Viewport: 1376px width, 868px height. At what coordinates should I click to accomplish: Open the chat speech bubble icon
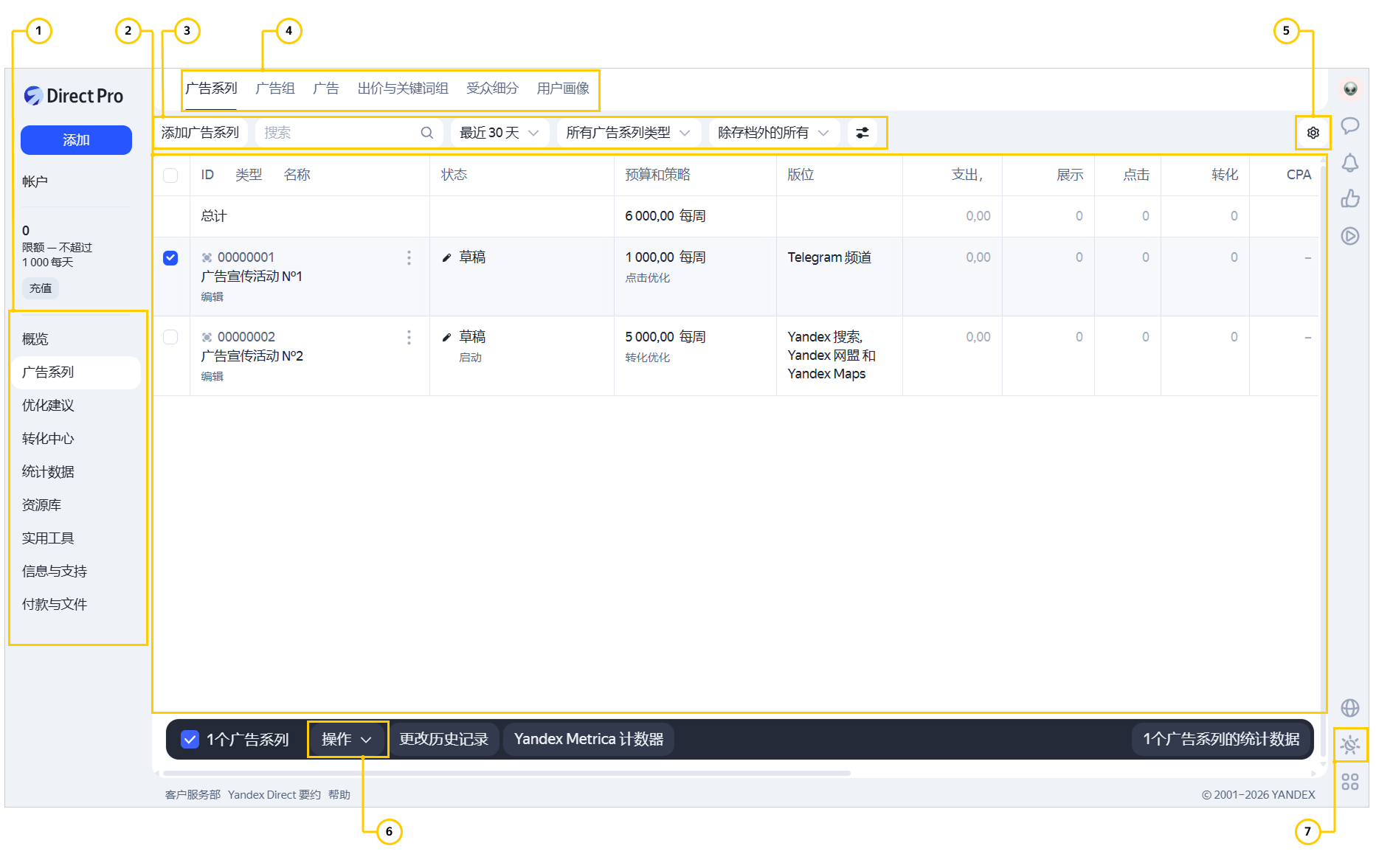coord(1350,125)
